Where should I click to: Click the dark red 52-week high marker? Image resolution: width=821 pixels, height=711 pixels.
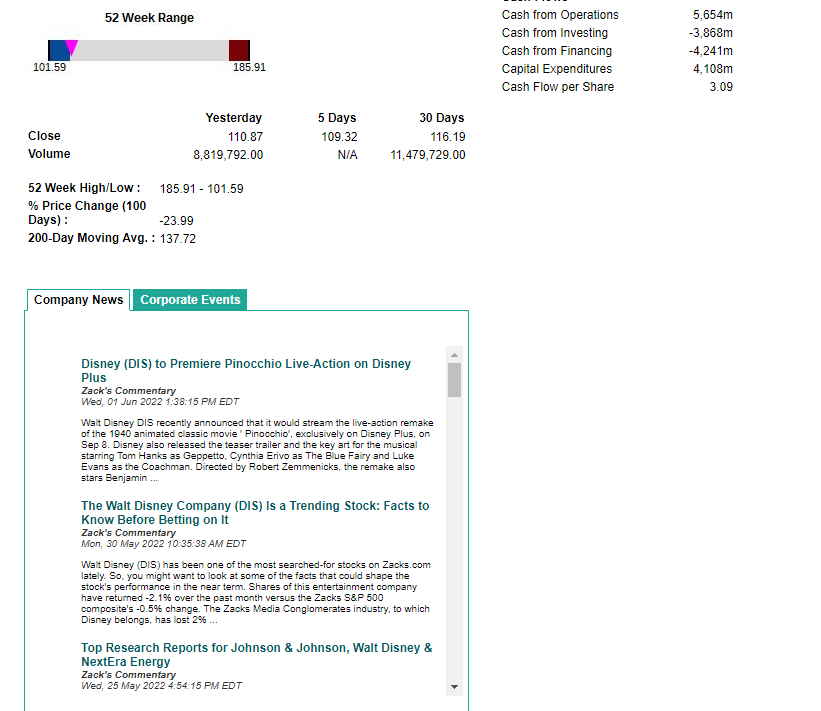[x=239, y=48]
